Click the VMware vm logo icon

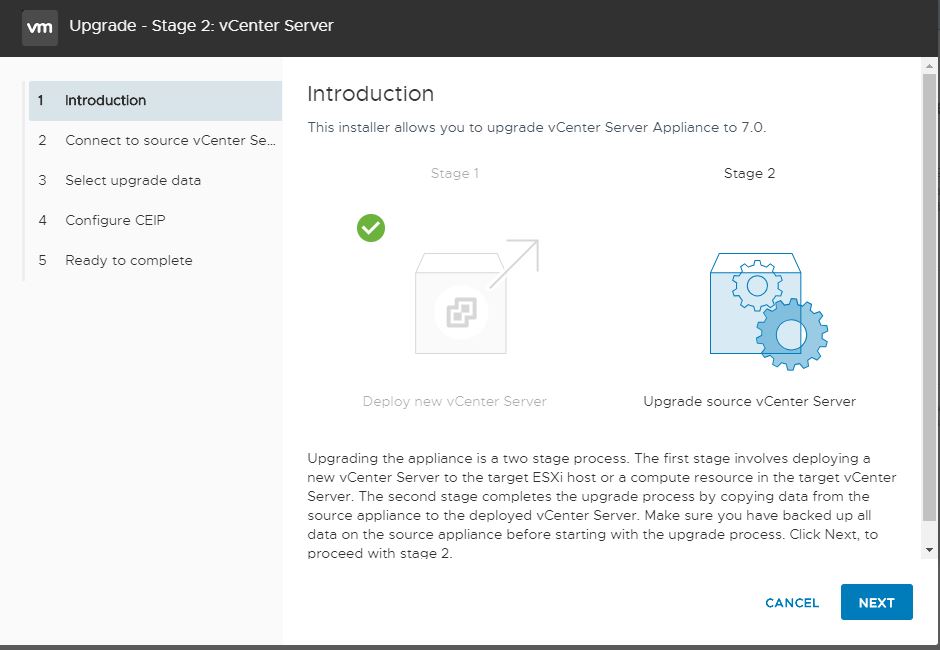tap(40, 28)
